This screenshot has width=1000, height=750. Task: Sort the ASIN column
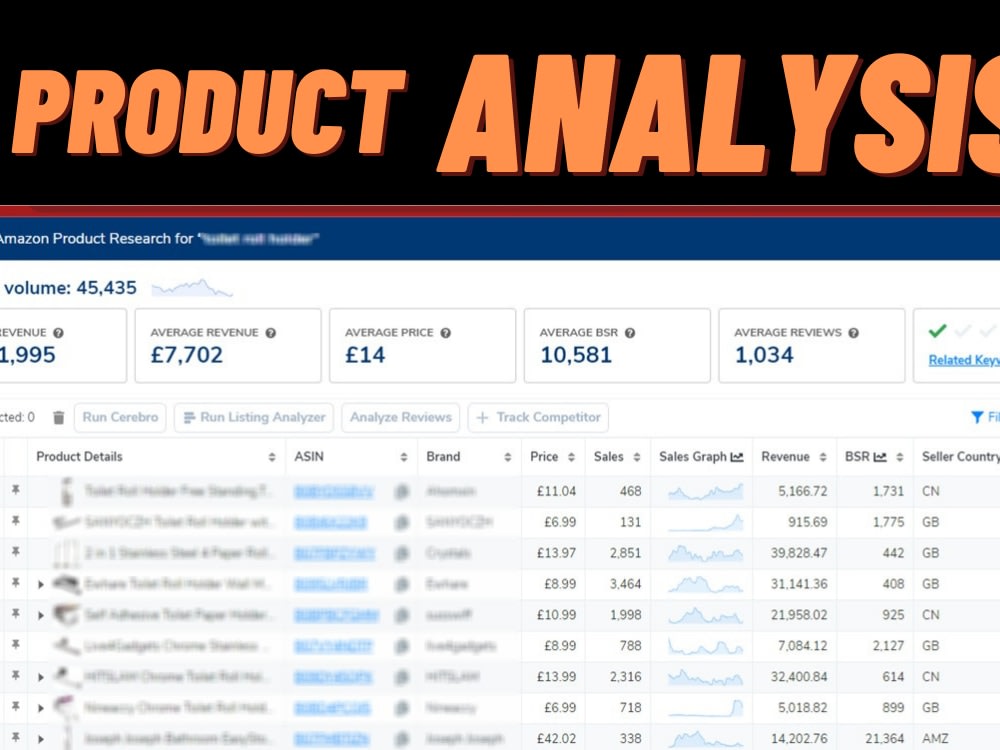coord(404,457)
